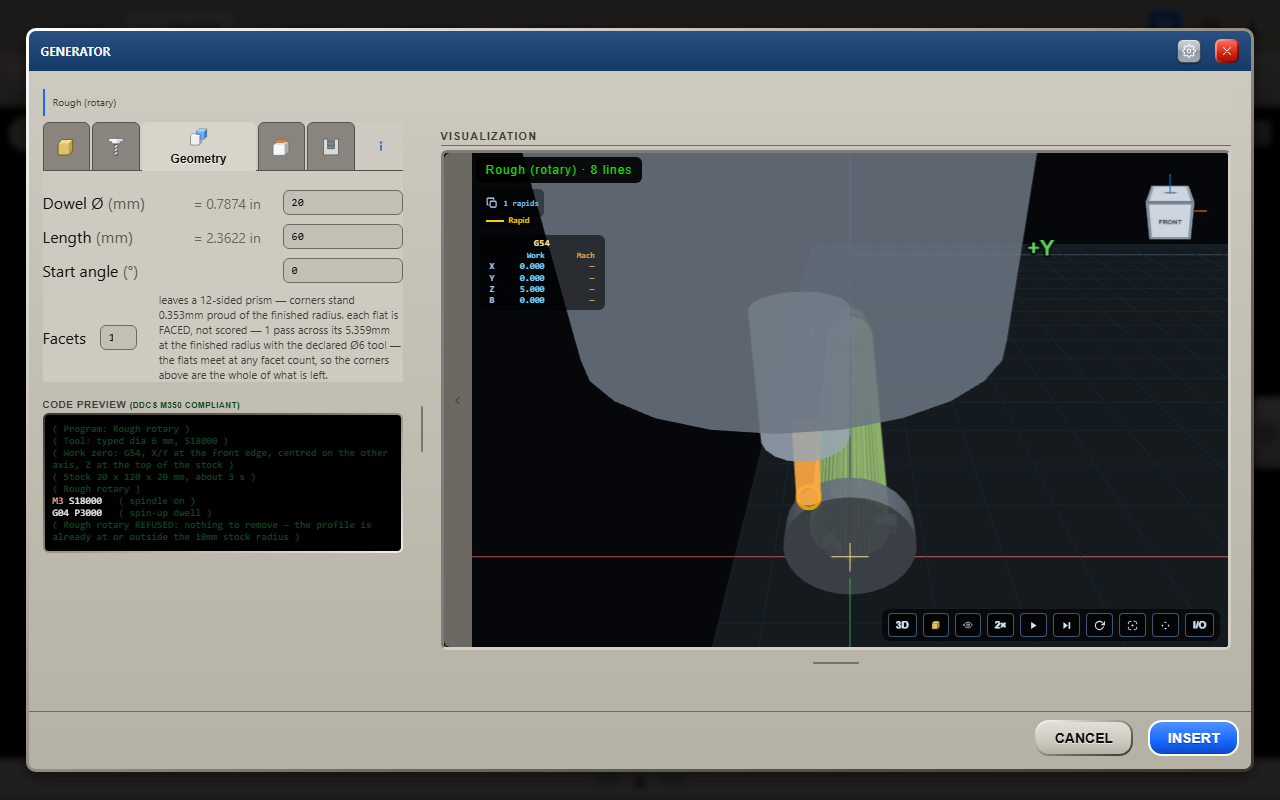Click the Z work coordinate 5.000
1280x800 pixels.
(x=532, y=289)
